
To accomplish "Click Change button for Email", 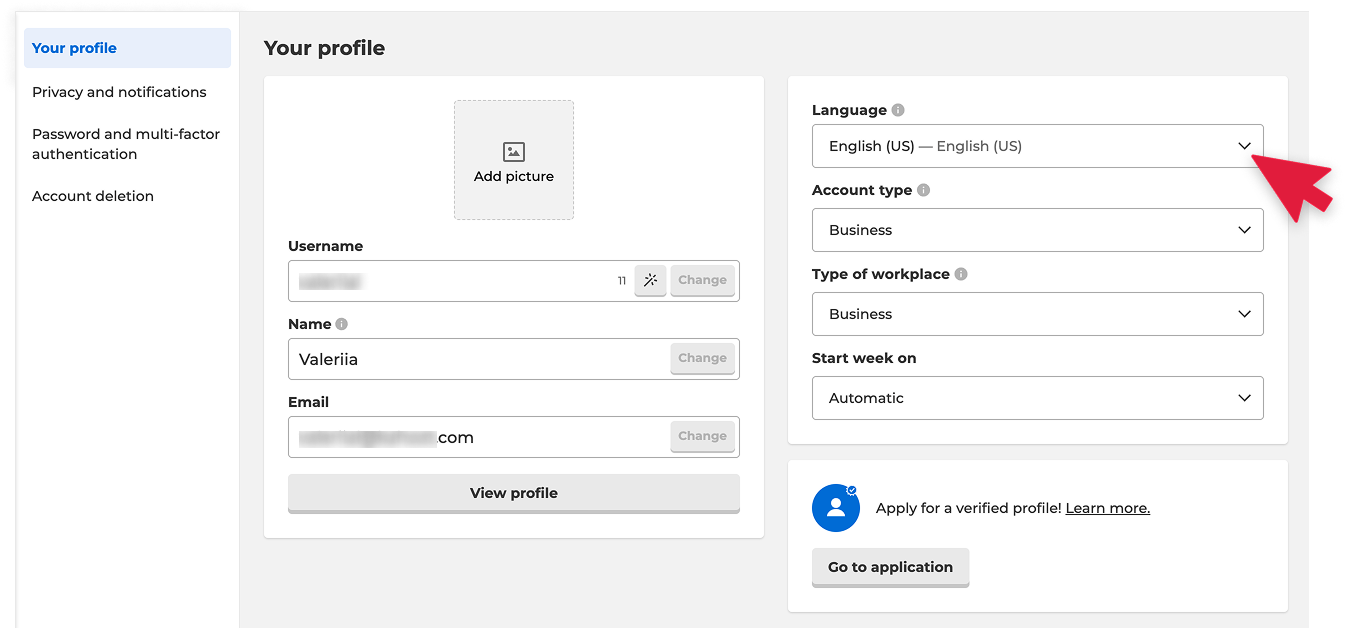I will pos(702,436).
